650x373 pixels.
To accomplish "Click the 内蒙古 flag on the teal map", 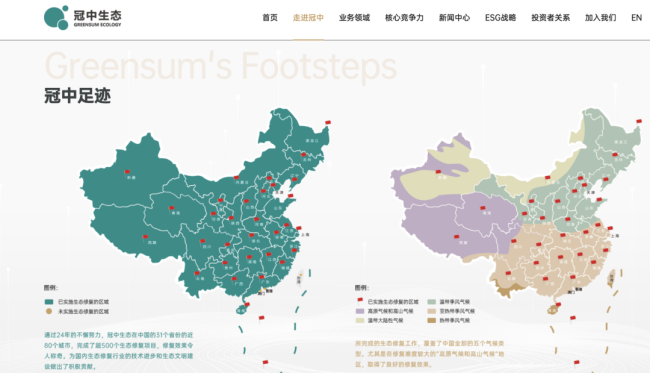I will 236,178.
